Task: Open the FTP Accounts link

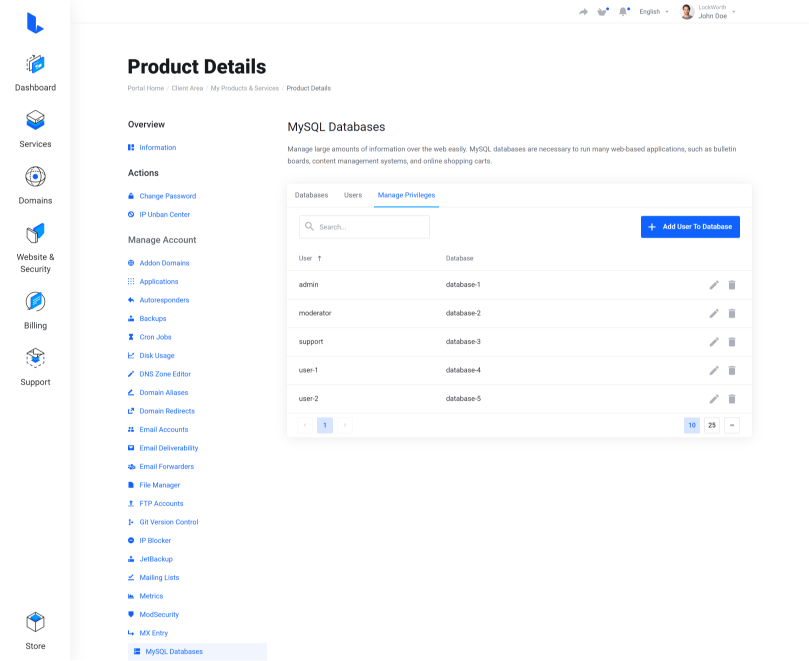Action: click(161, 504)
